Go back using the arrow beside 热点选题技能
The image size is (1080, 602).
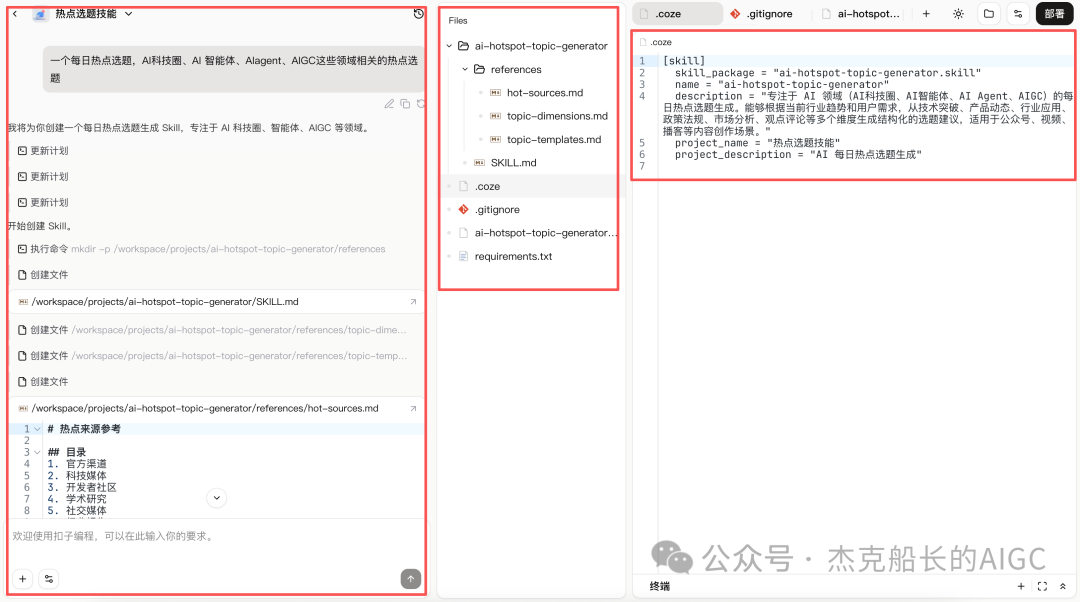(14, 14)
